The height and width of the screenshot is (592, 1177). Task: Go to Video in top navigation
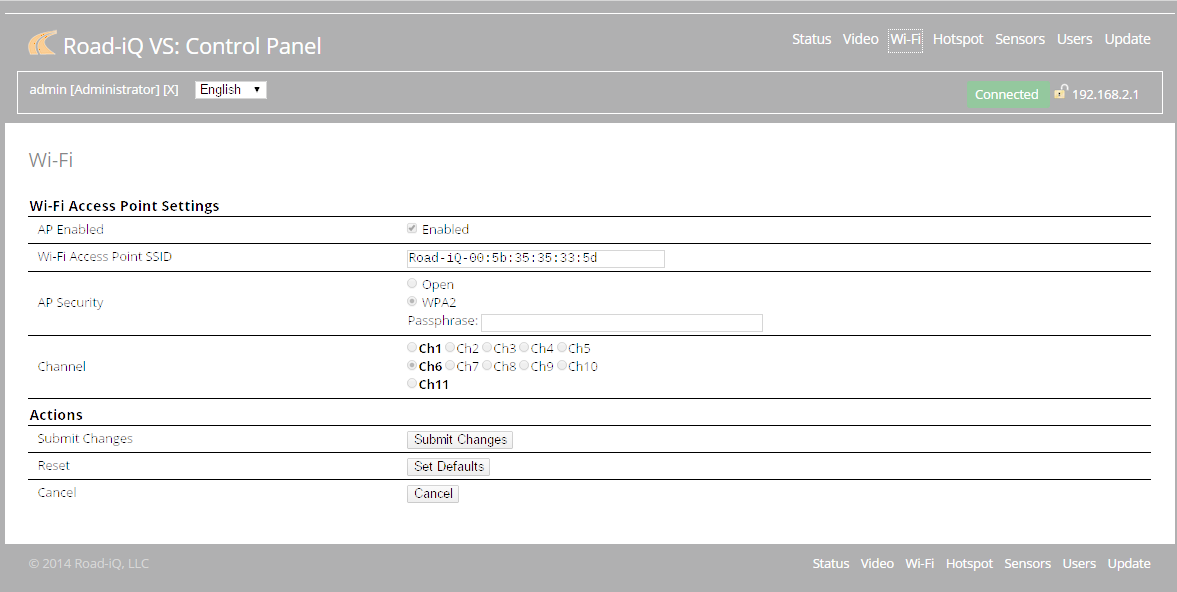click(860, 39)
